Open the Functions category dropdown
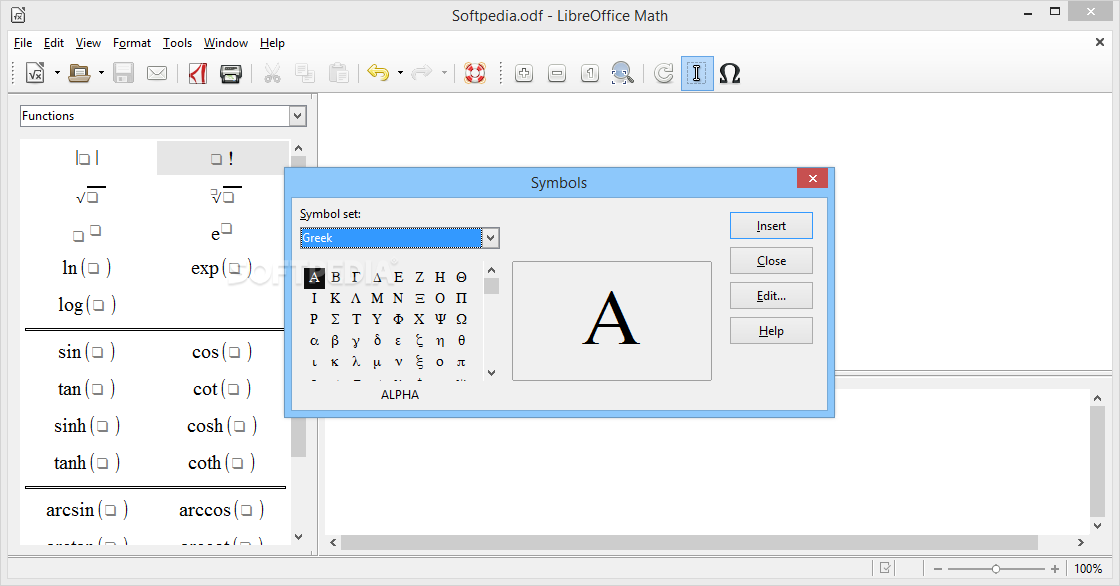The height and width of the screenshot is (586, 1120). point(298,116)
